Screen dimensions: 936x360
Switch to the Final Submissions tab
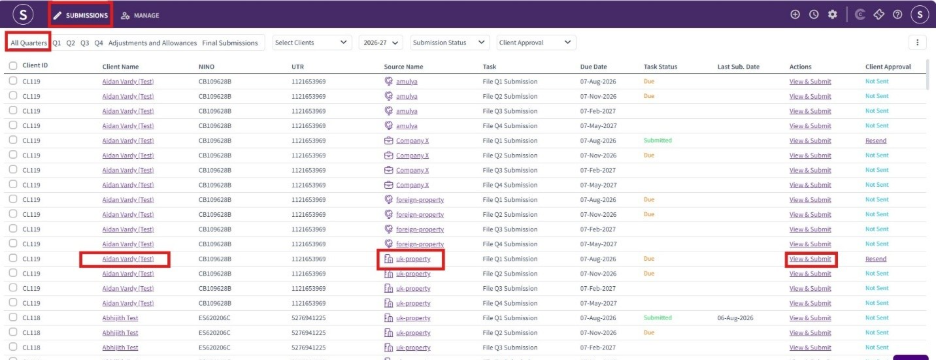[x=230, y=43]
